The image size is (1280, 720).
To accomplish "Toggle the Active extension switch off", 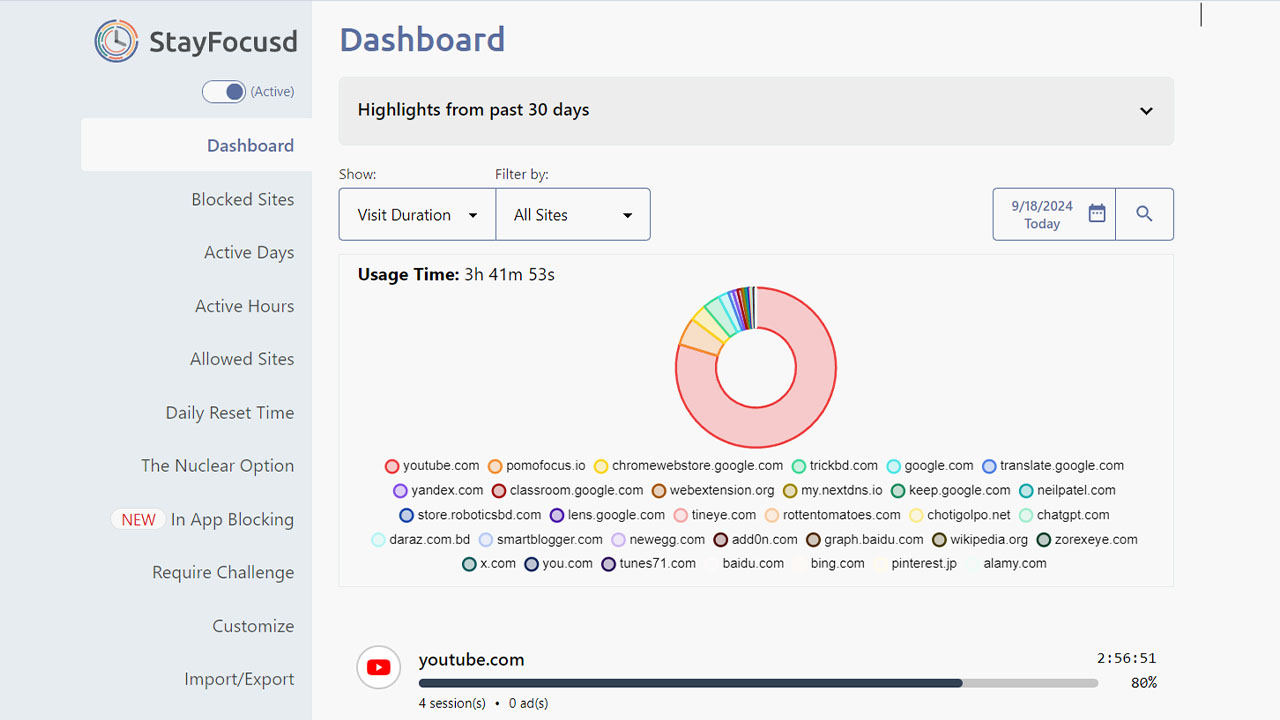I will coord(224,91).
